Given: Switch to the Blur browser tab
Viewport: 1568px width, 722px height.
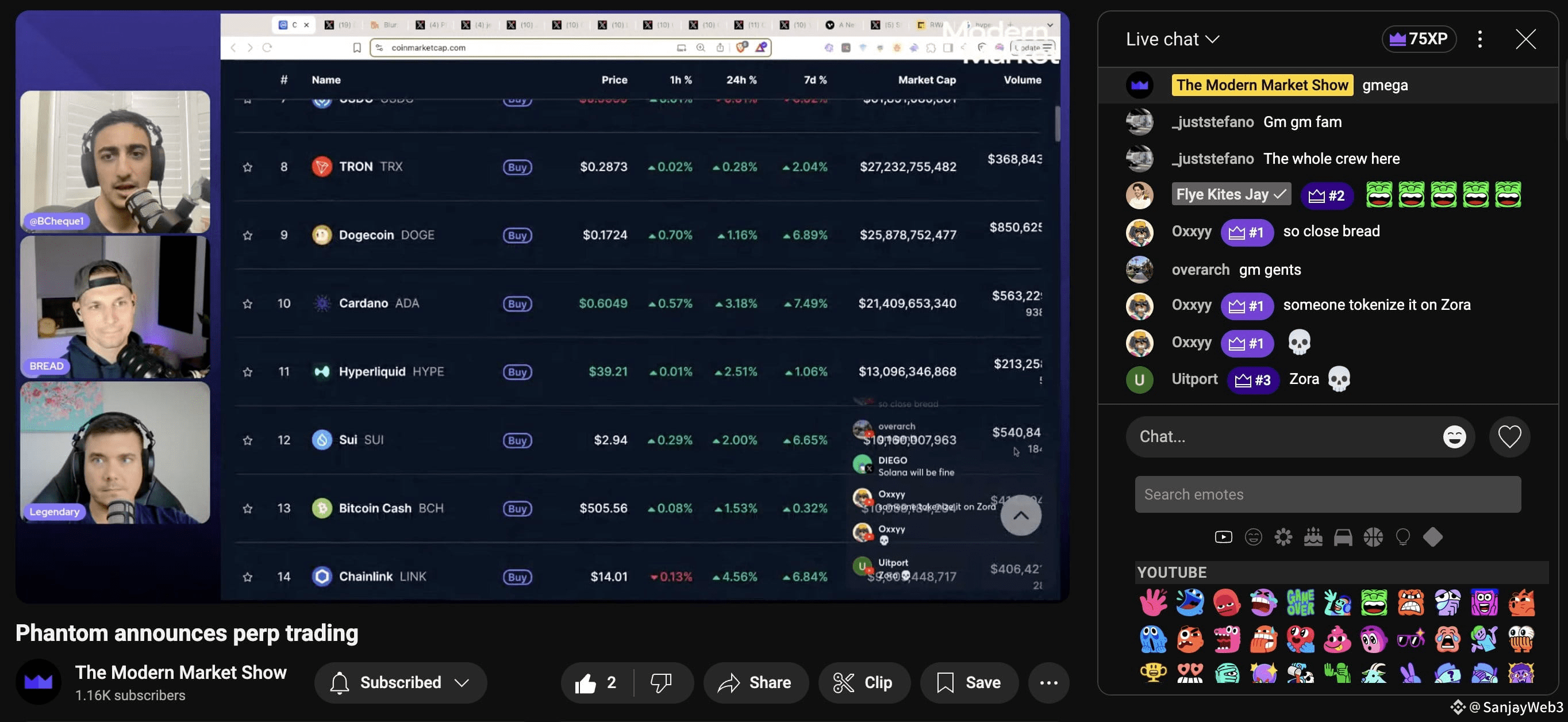Looking at the screenshot, I should point(383,25).
